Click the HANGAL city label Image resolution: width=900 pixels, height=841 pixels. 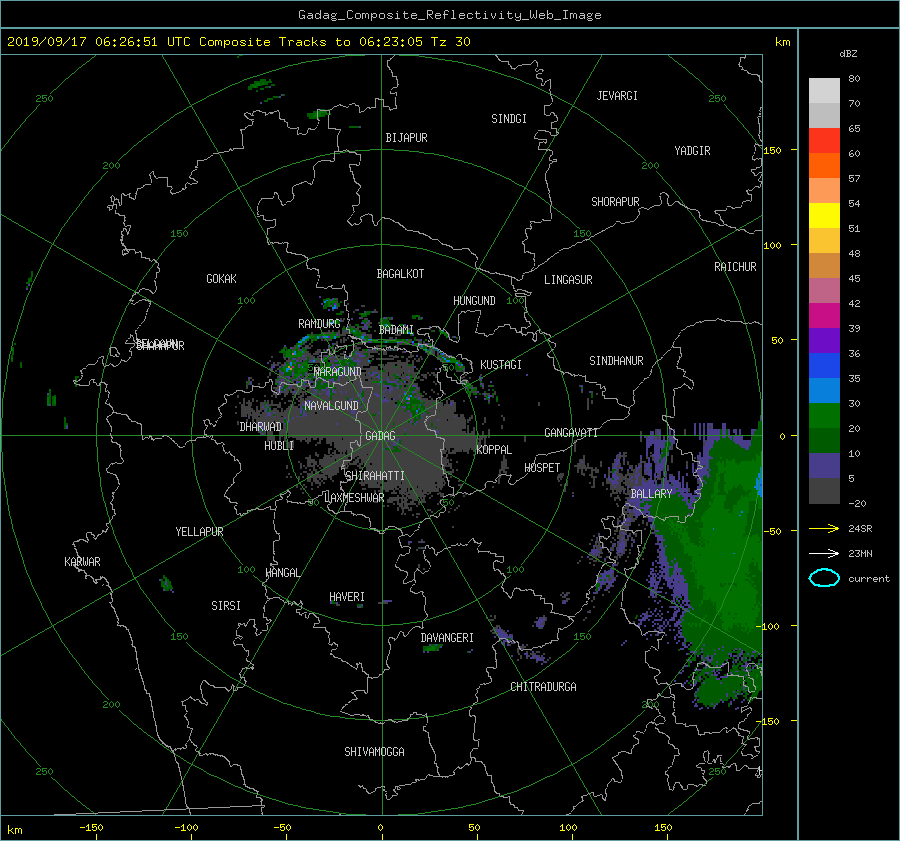point(283,573)
